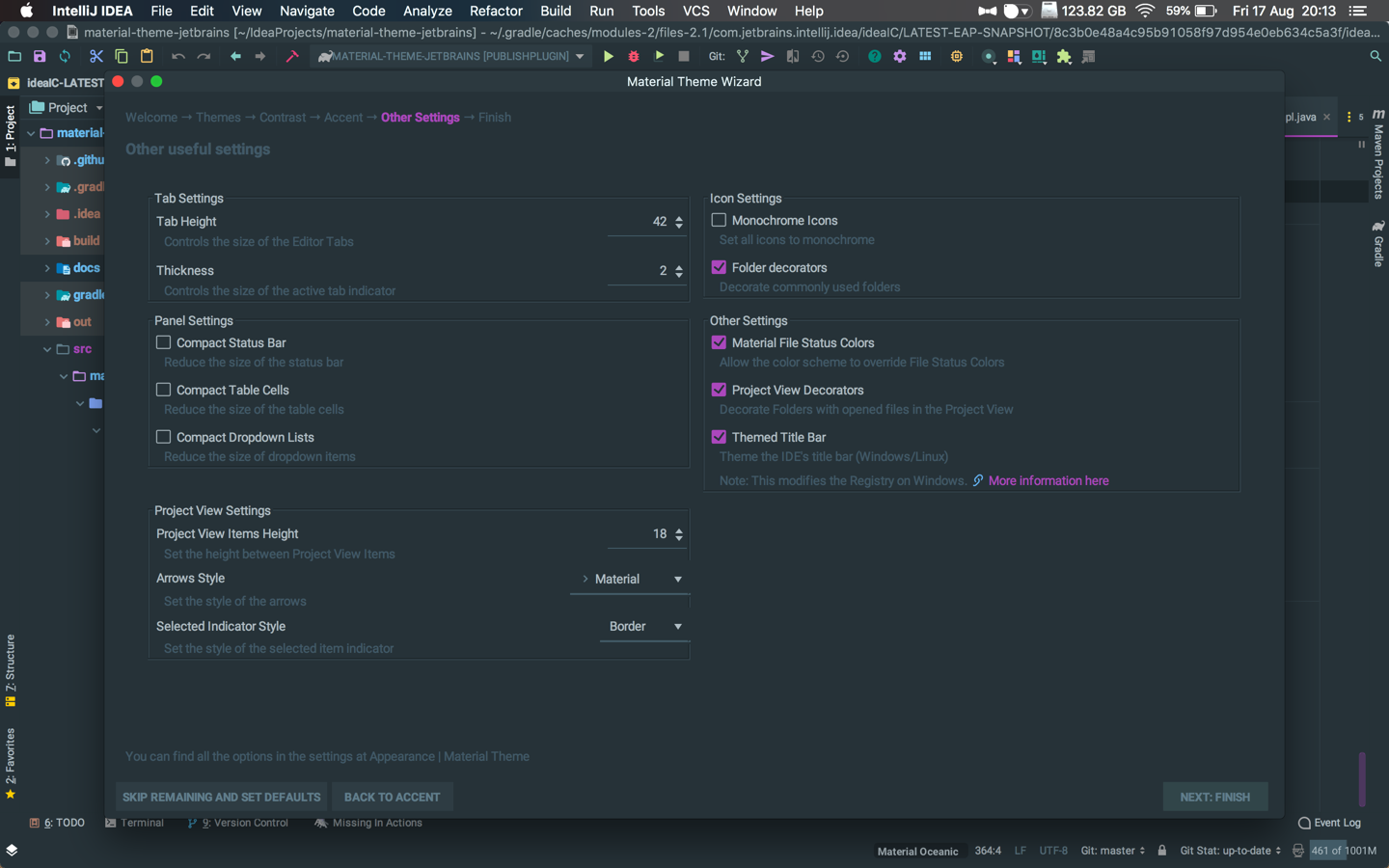Click the Git: master branch widget
Image resolution: width=1389 pixels, height=868 pixels.
(x=1113, y=851)
